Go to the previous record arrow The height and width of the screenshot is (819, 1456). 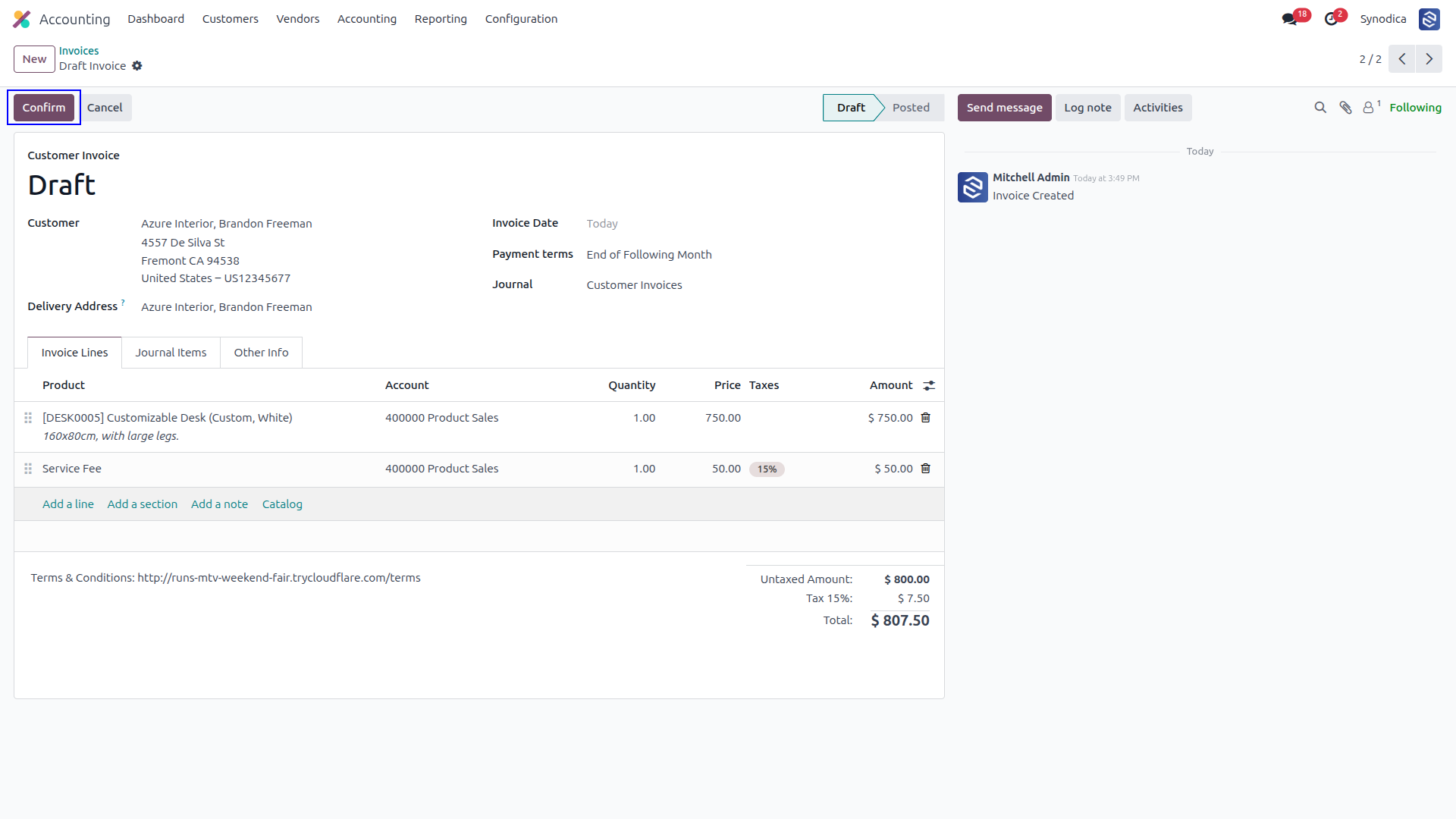1402,59
